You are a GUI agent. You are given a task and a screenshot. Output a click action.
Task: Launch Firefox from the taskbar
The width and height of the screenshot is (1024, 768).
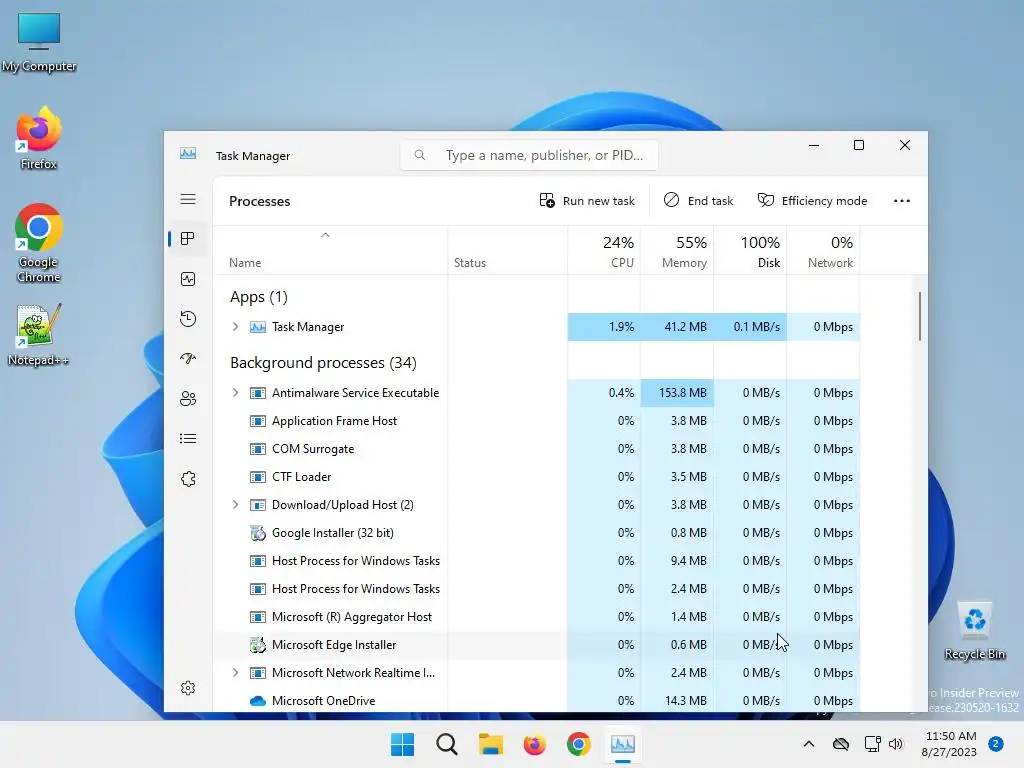point(534,744)
